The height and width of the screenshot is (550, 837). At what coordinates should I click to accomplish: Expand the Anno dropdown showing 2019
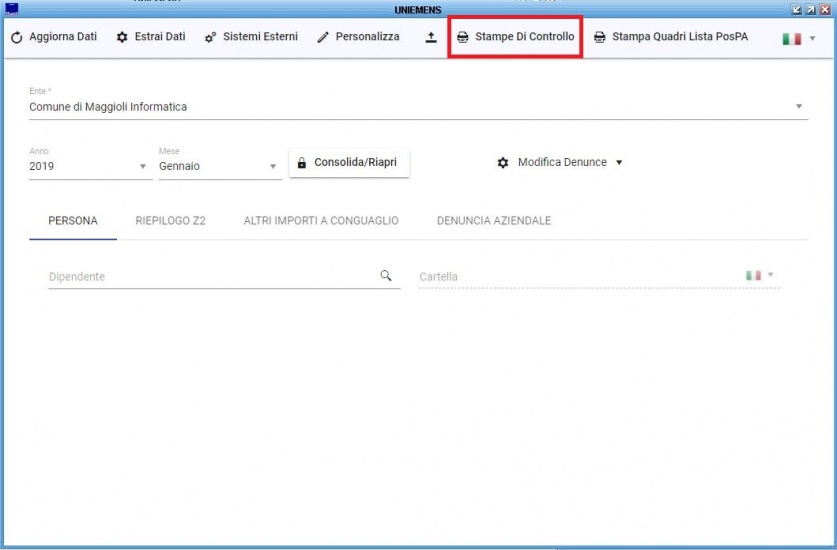pyautogui.click(x=143, y=167)
